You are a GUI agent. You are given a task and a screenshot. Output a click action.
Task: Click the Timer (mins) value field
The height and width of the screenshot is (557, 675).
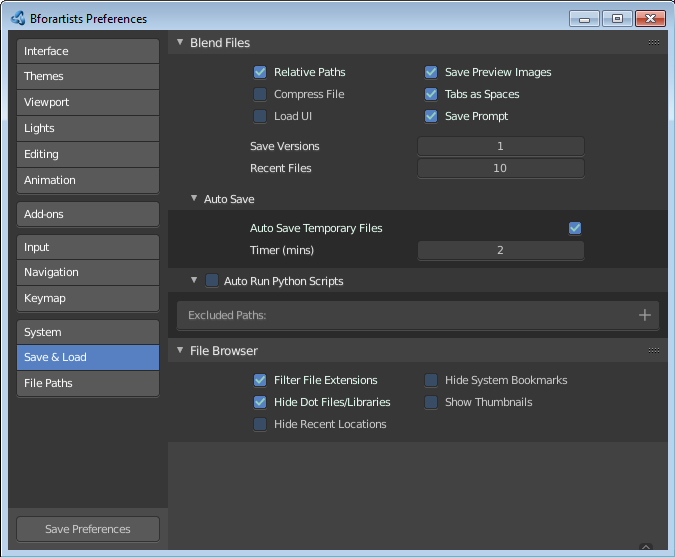(x=501, y=250)
